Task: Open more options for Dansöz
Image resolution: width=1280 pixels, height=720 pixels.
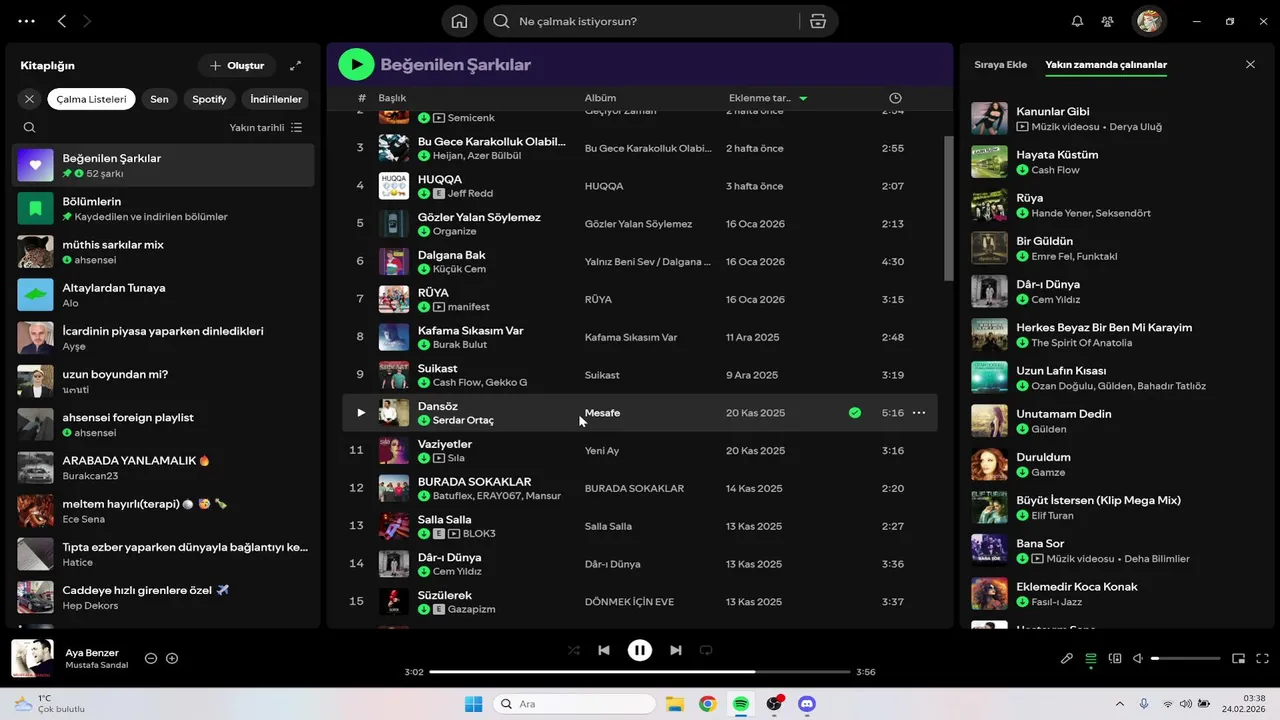Action: pyautogui.click(x=919, y=413)
